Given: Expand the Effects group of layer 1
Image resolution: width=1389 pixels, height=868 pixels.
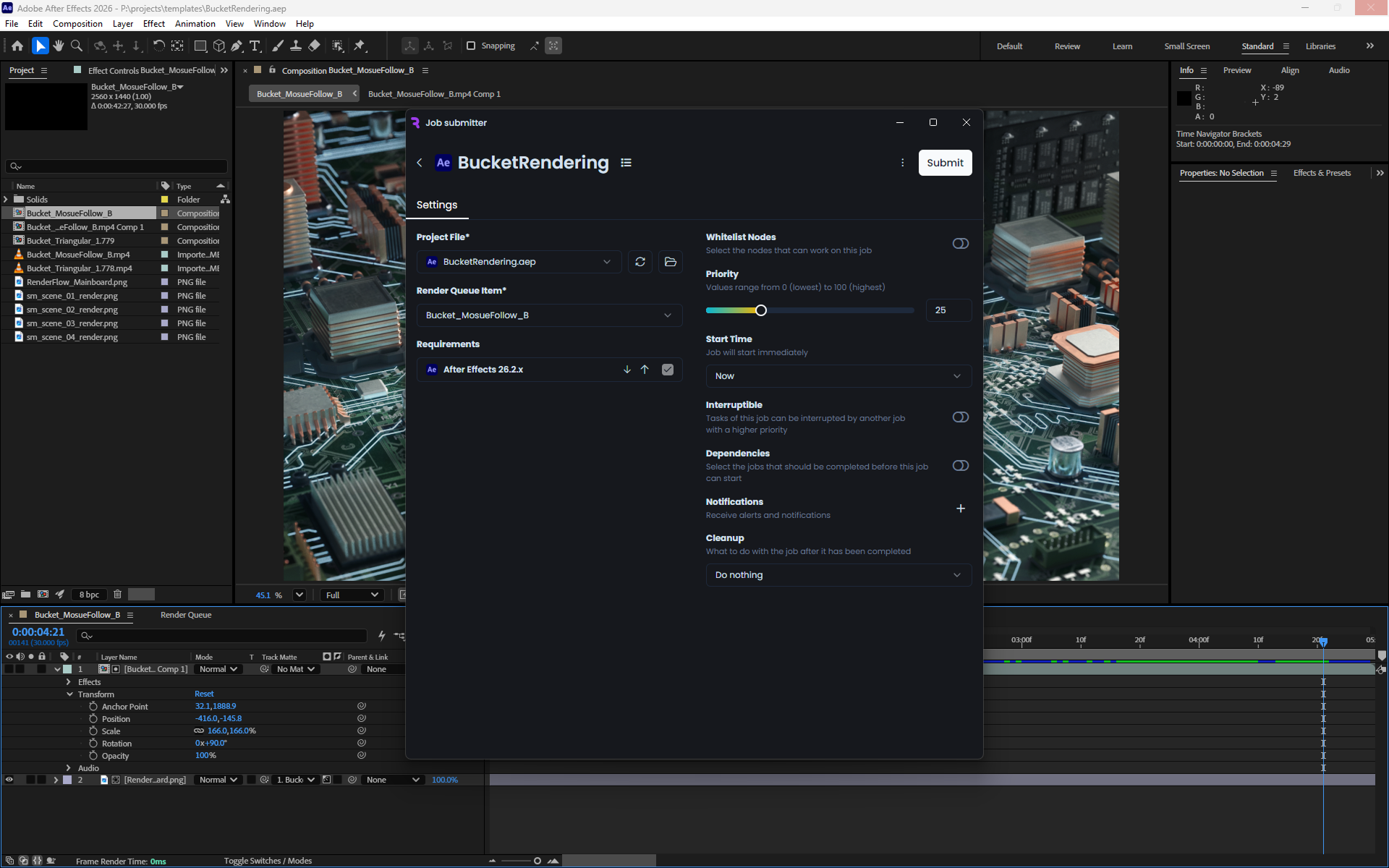Looking at the screenshot, I should [x=69, y=682].
